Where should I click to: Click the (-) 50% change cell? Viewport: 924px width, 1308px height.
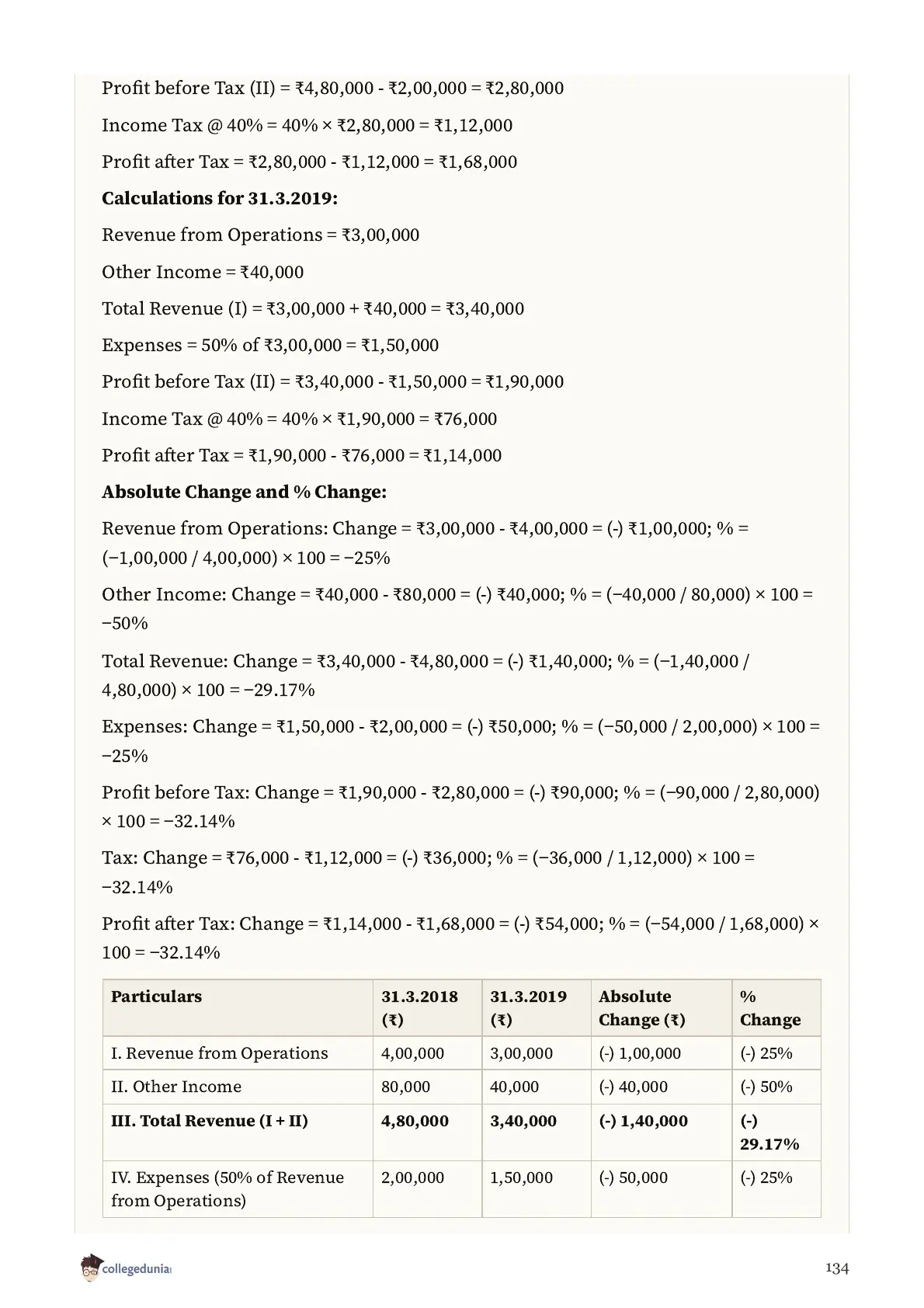click(x=766, y=1087)
